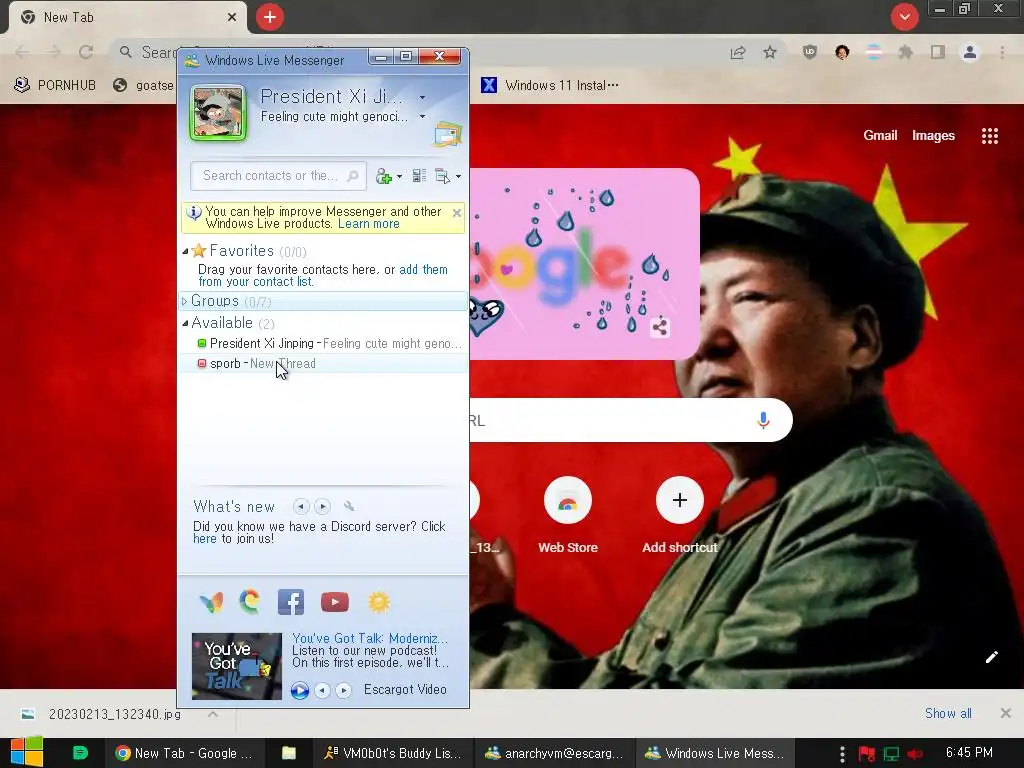Open the 20230213_132340.jpg download options arrow
This screenshot has width=1024, height=768.
click(213, 714)
